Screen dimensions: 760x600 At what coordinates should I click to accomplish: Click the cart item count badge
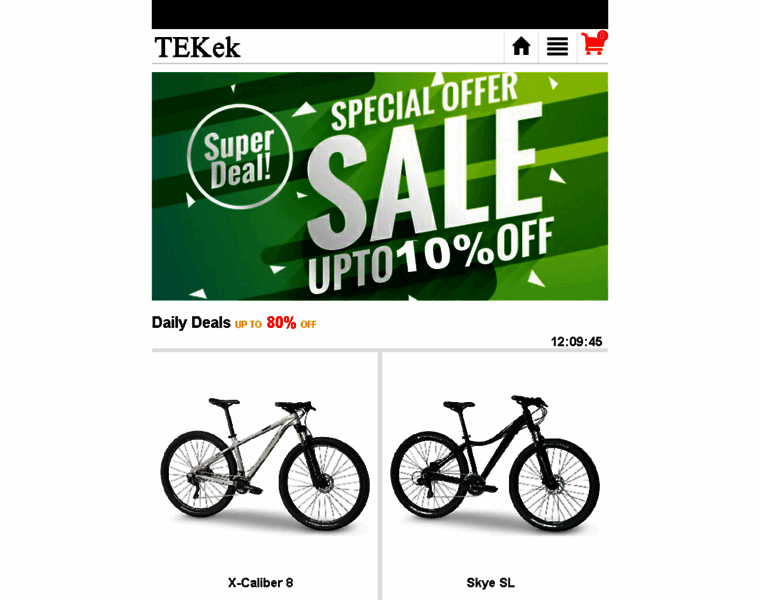pyautogui.click(x=602, y=35)
